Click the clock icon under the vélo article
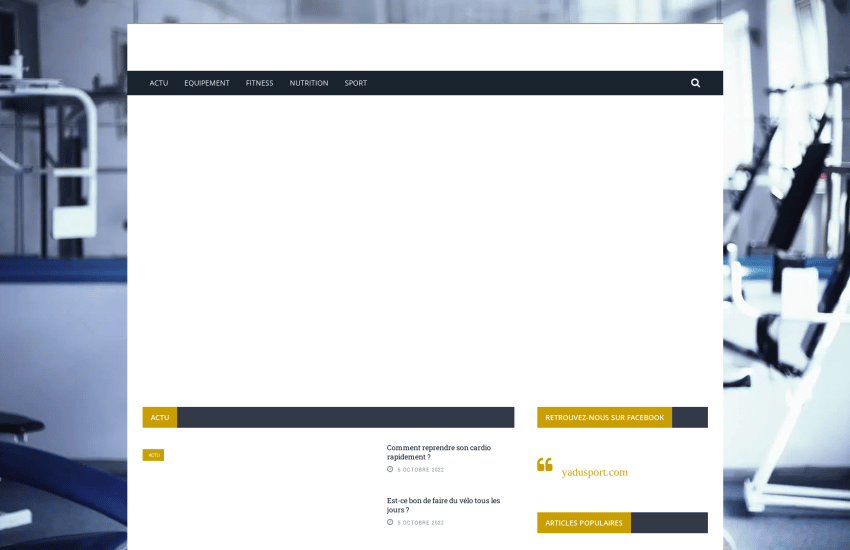 [x=390, y=522]
